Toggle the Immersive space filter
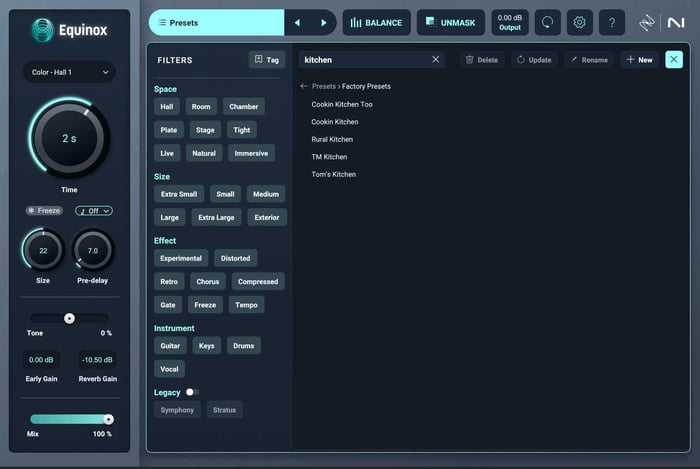This screenshot has height=469, width=700. point(251,153)
